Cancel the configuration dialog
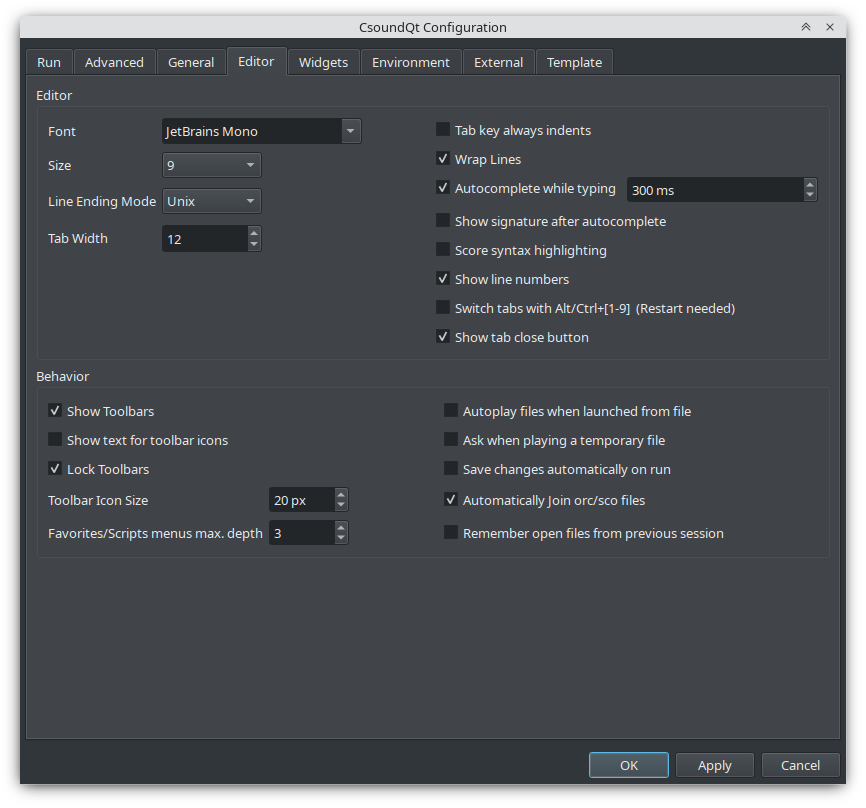Viewport: 866px width, 808px height. click(800, 765)
